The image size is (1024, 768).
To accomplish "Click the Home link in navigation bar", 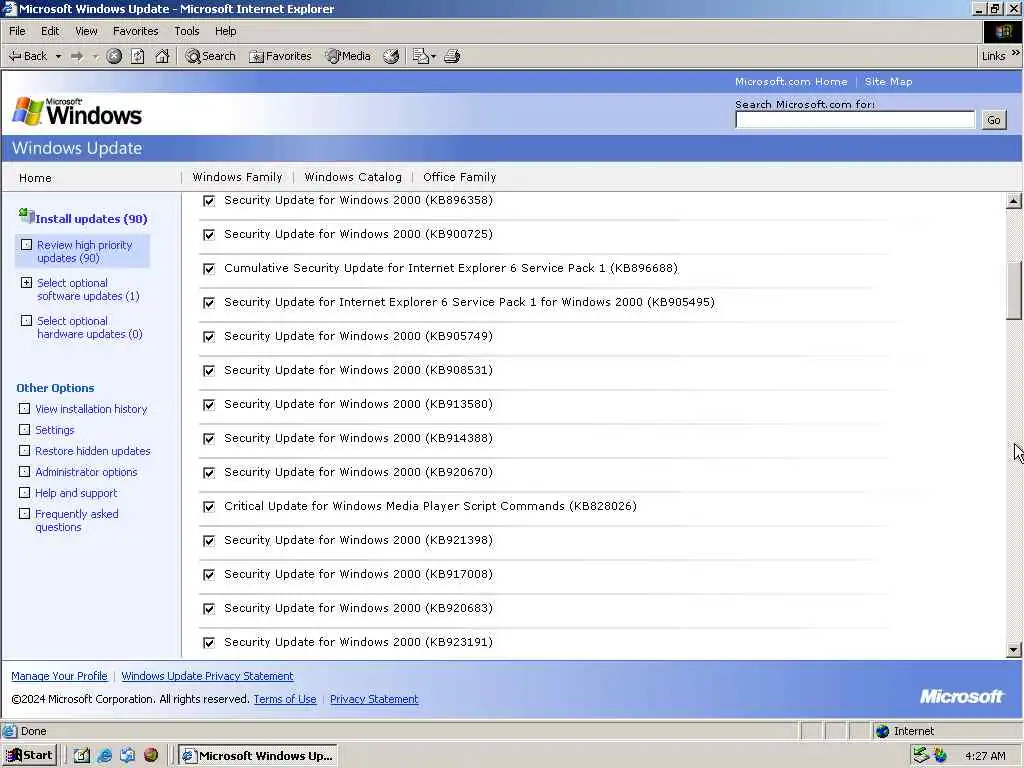I will click(x=35, y=178).
